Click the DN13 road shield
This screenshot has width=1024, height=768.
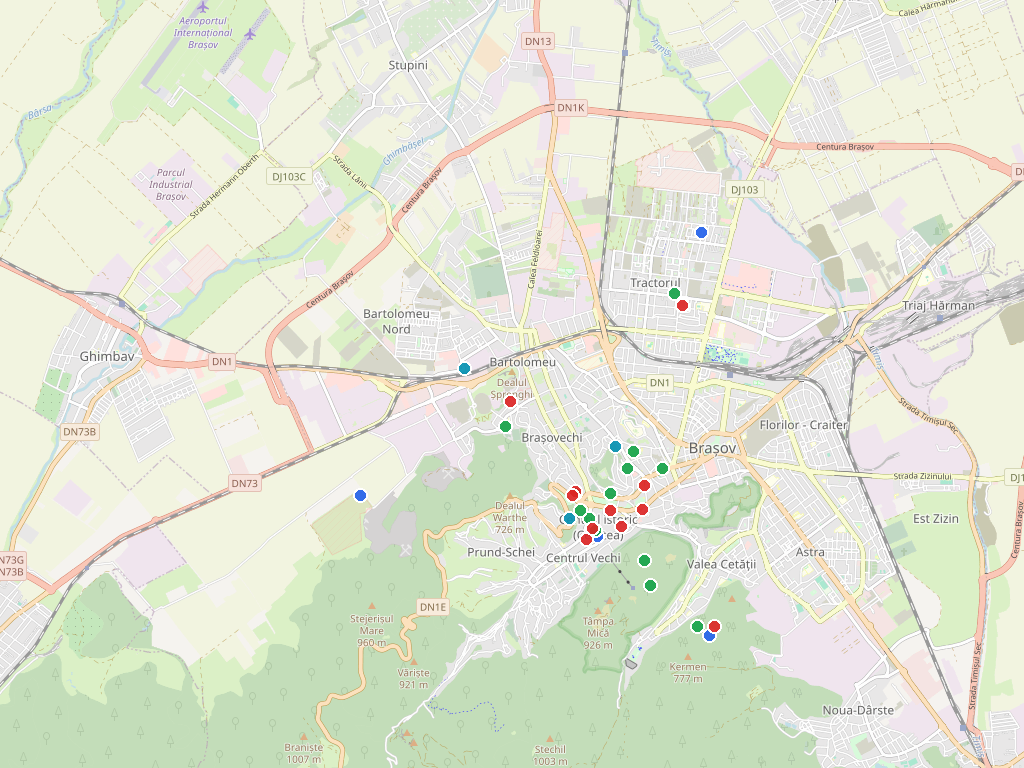(537, 41)
